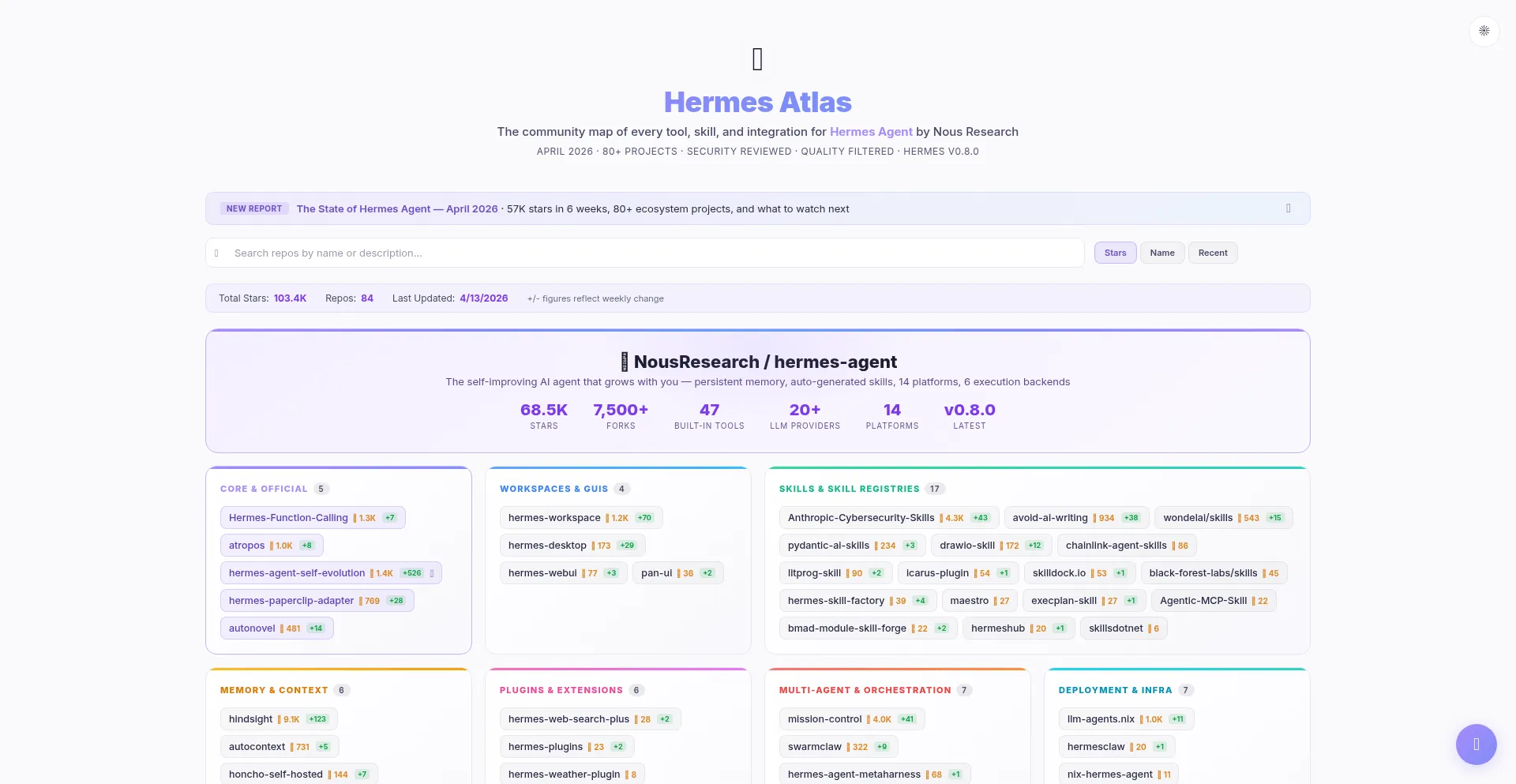This screenshot has height=784, width=1516.
Task: Click the v0.8.0 LATEST stat
Action: 970,416
